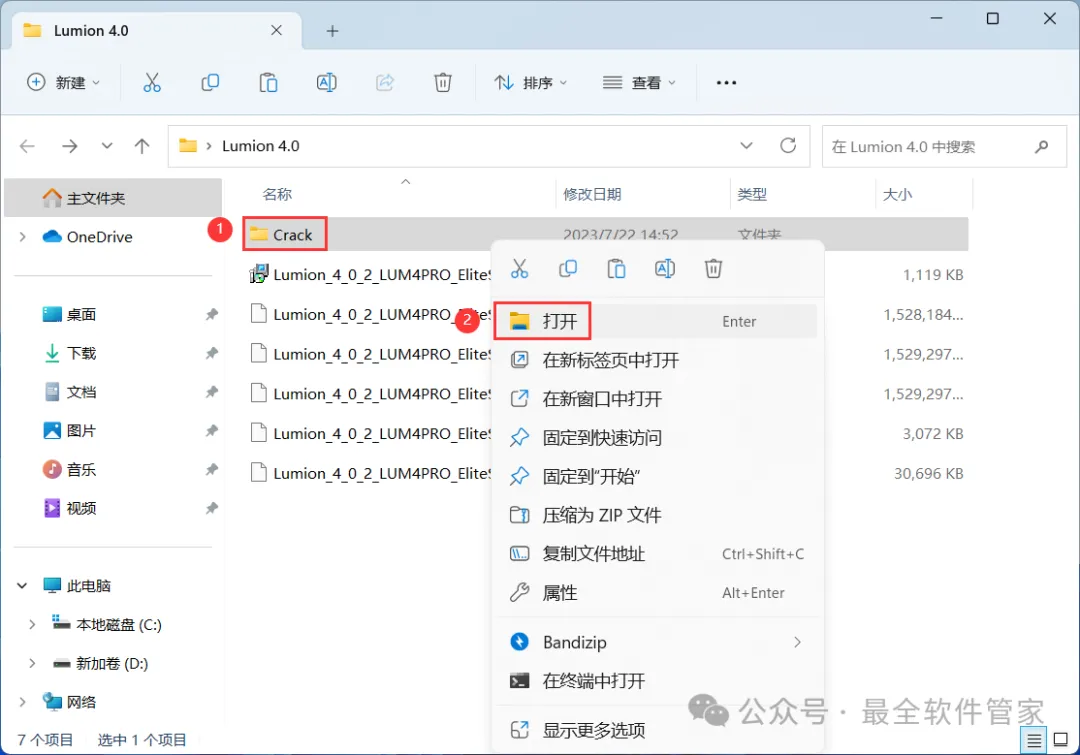This screenshot has width=1080, height=755.
Task: Select OneDrive in navigation pane
Action: (x=98, y=237)
